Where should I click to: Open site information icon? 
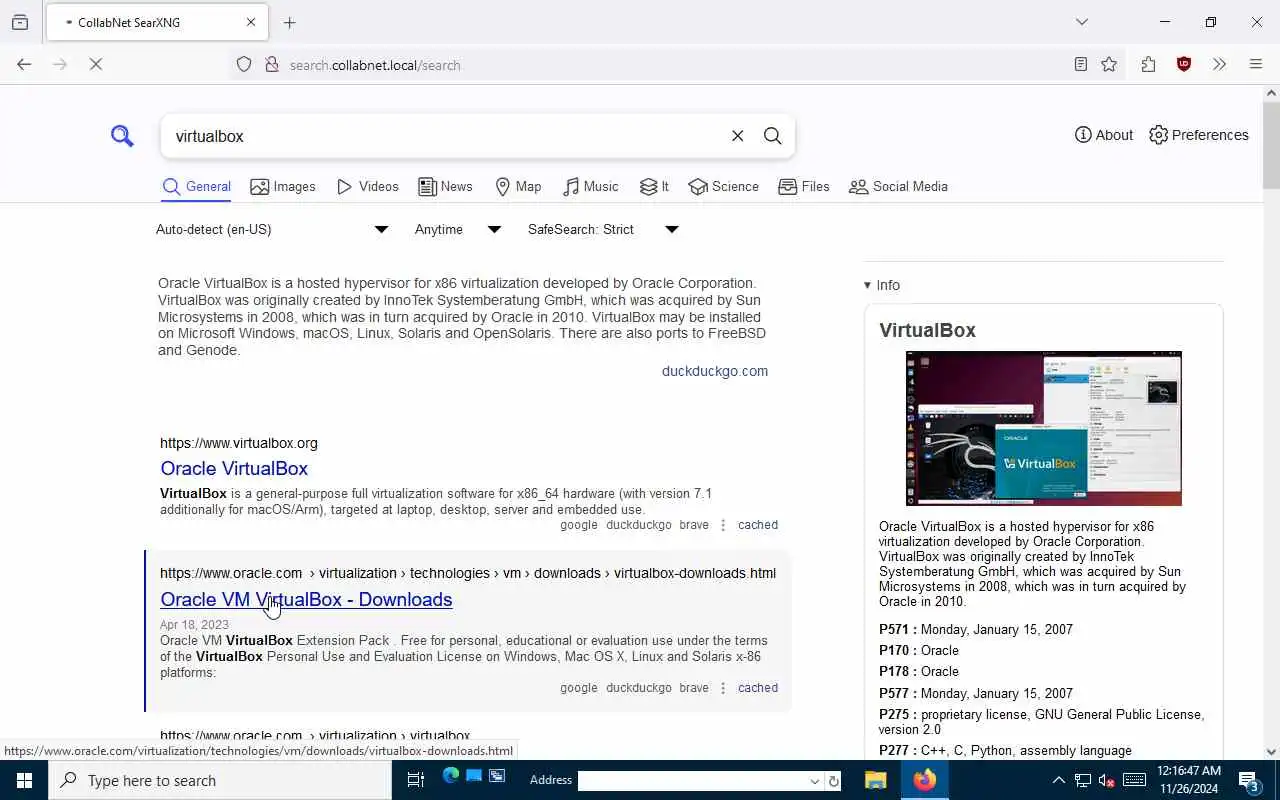point(271,65)
